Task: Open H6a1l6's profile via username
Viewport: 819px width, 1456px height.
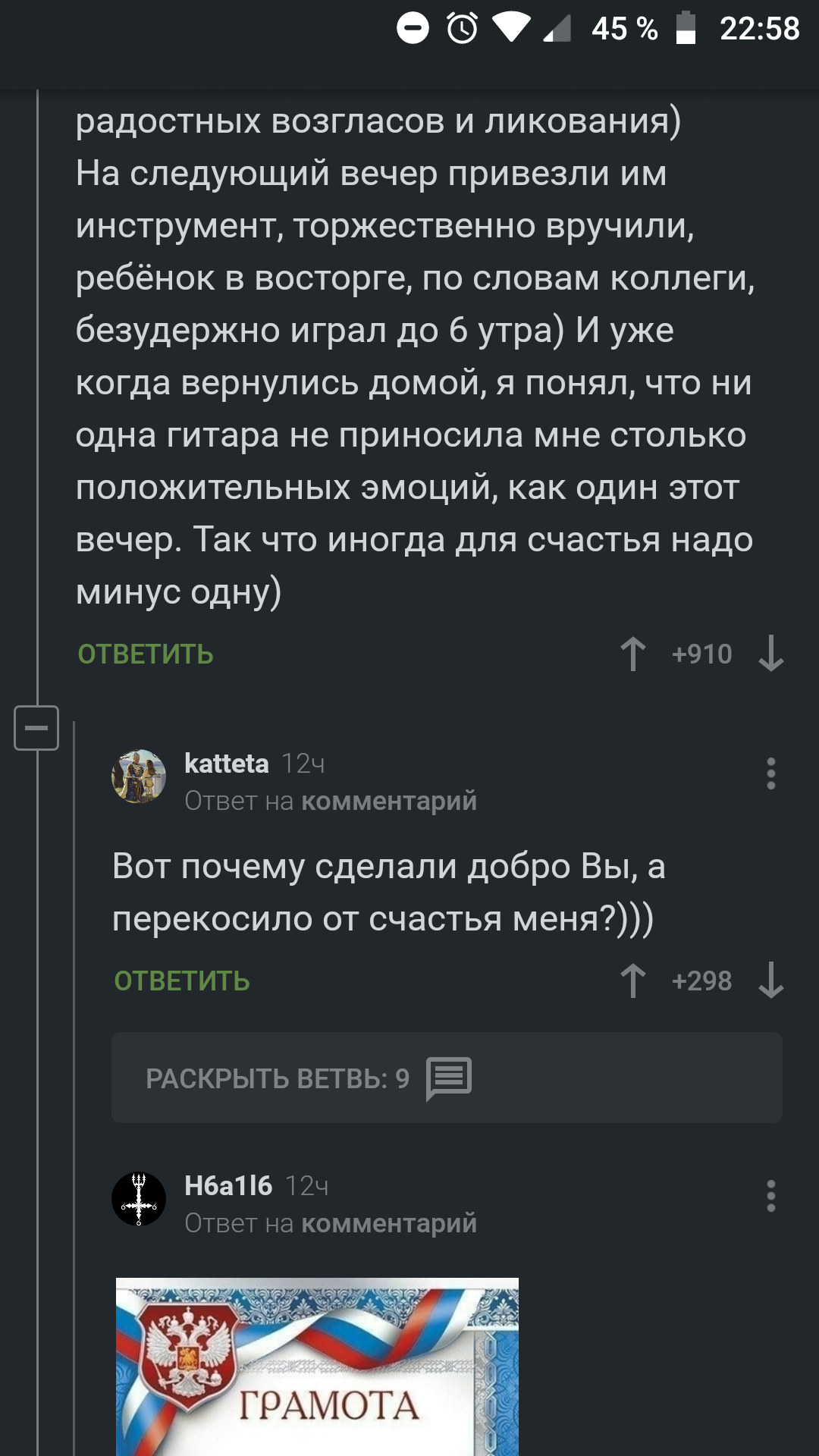Action: [x=228, y=1186]
